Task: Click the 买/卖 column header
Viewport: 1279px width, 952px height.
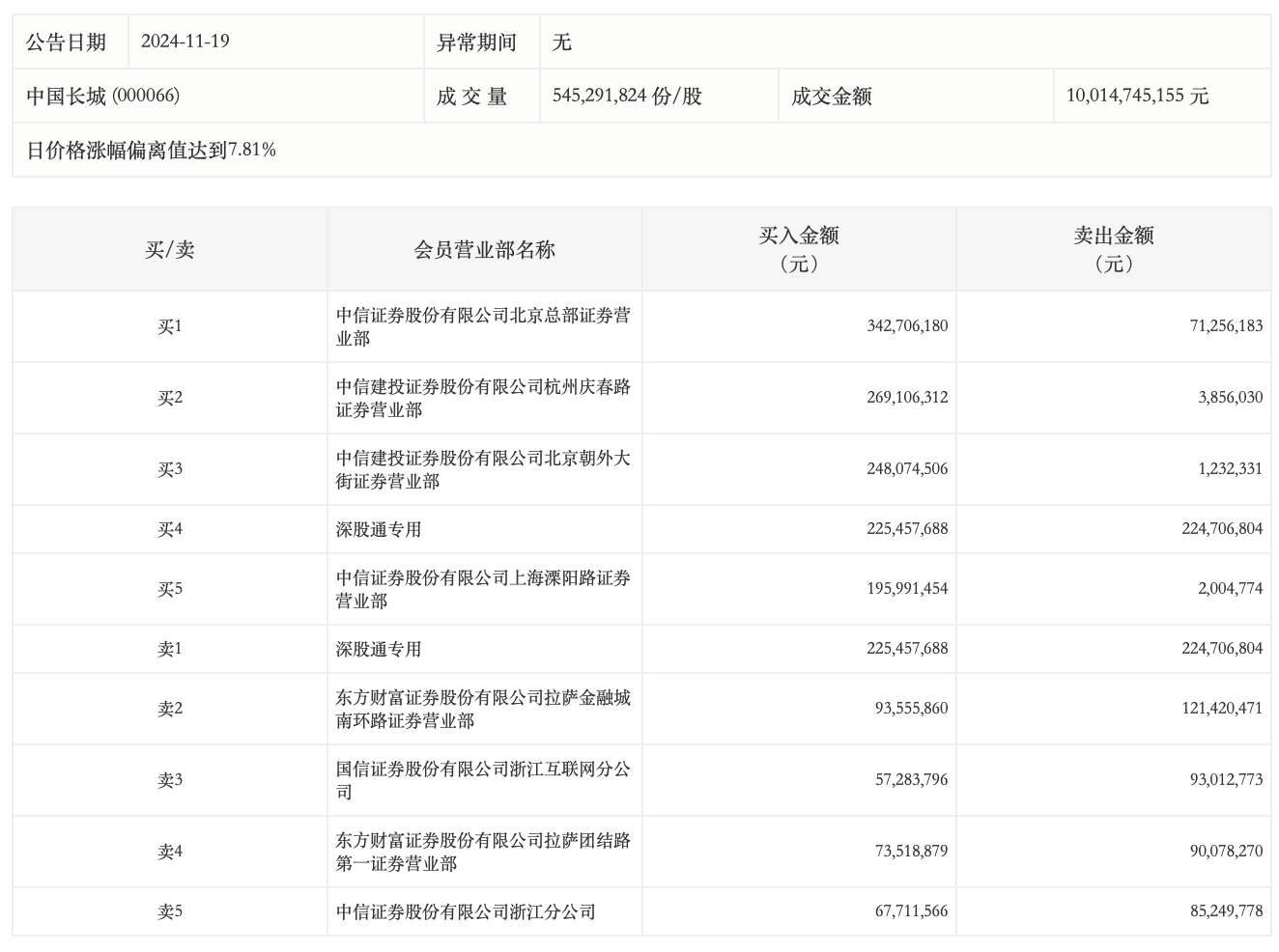Action: (x=170, y=250)
